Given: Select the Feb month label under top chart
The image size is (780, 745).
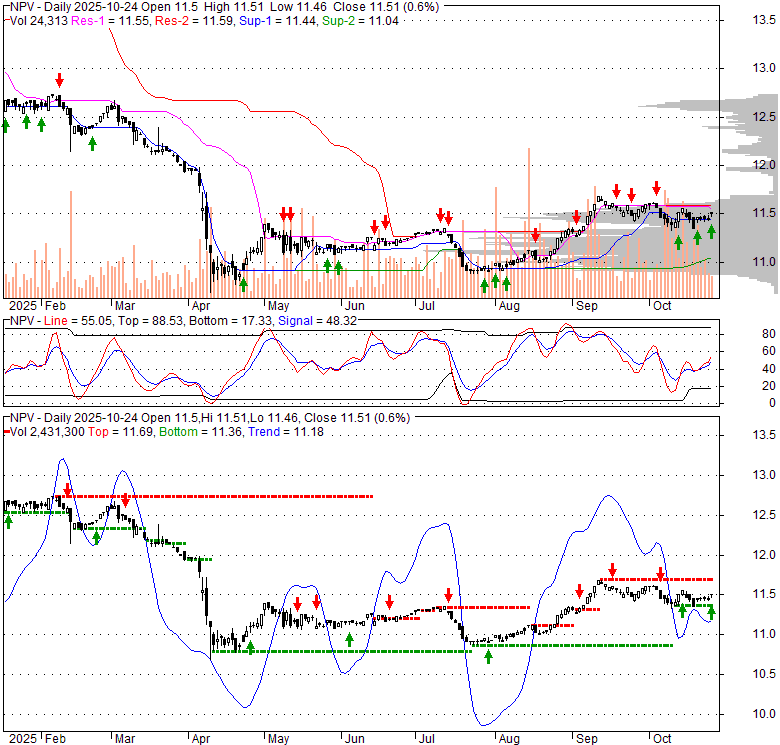Looking at the screenshot, I should pos(55,305).
